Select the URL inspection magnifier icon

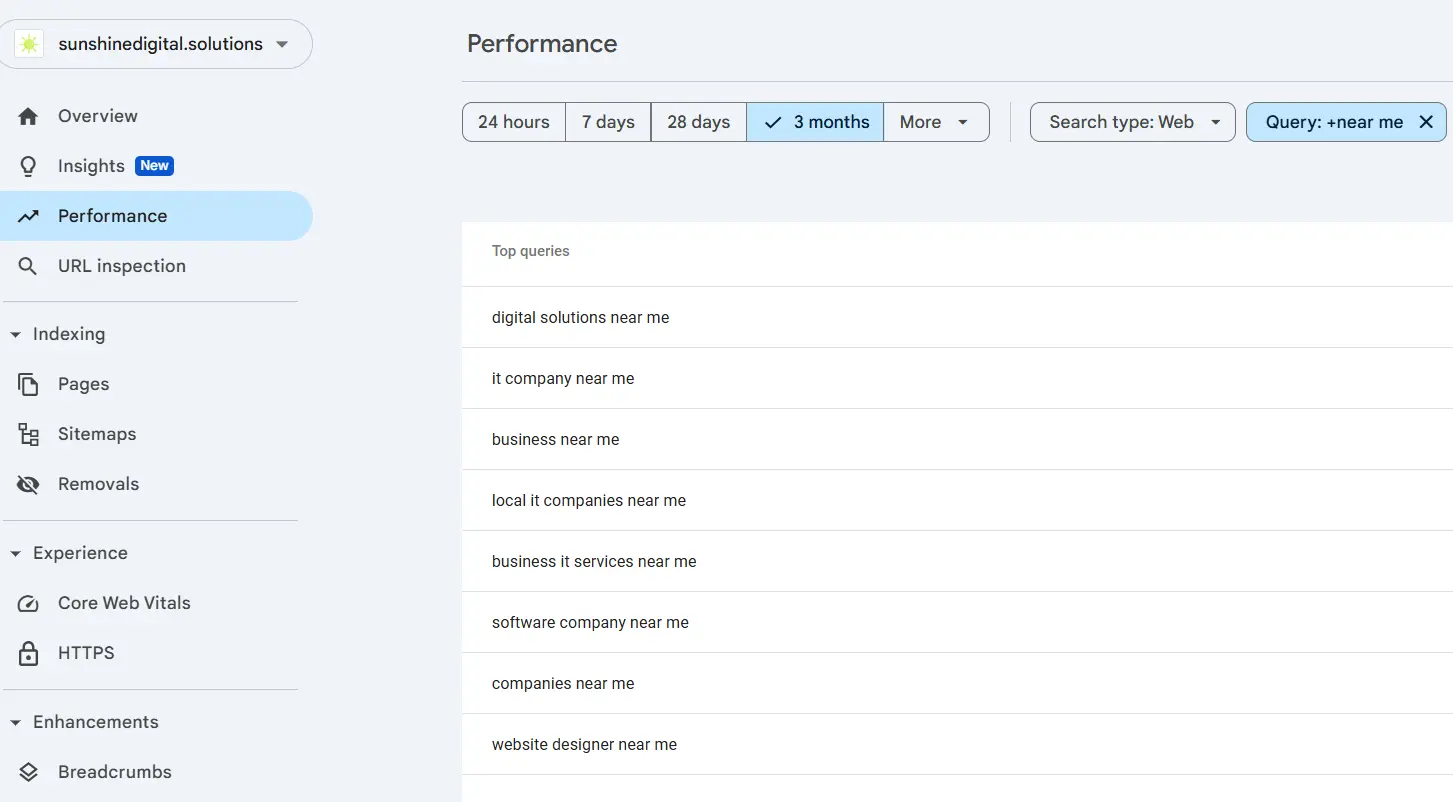point(29,265)
